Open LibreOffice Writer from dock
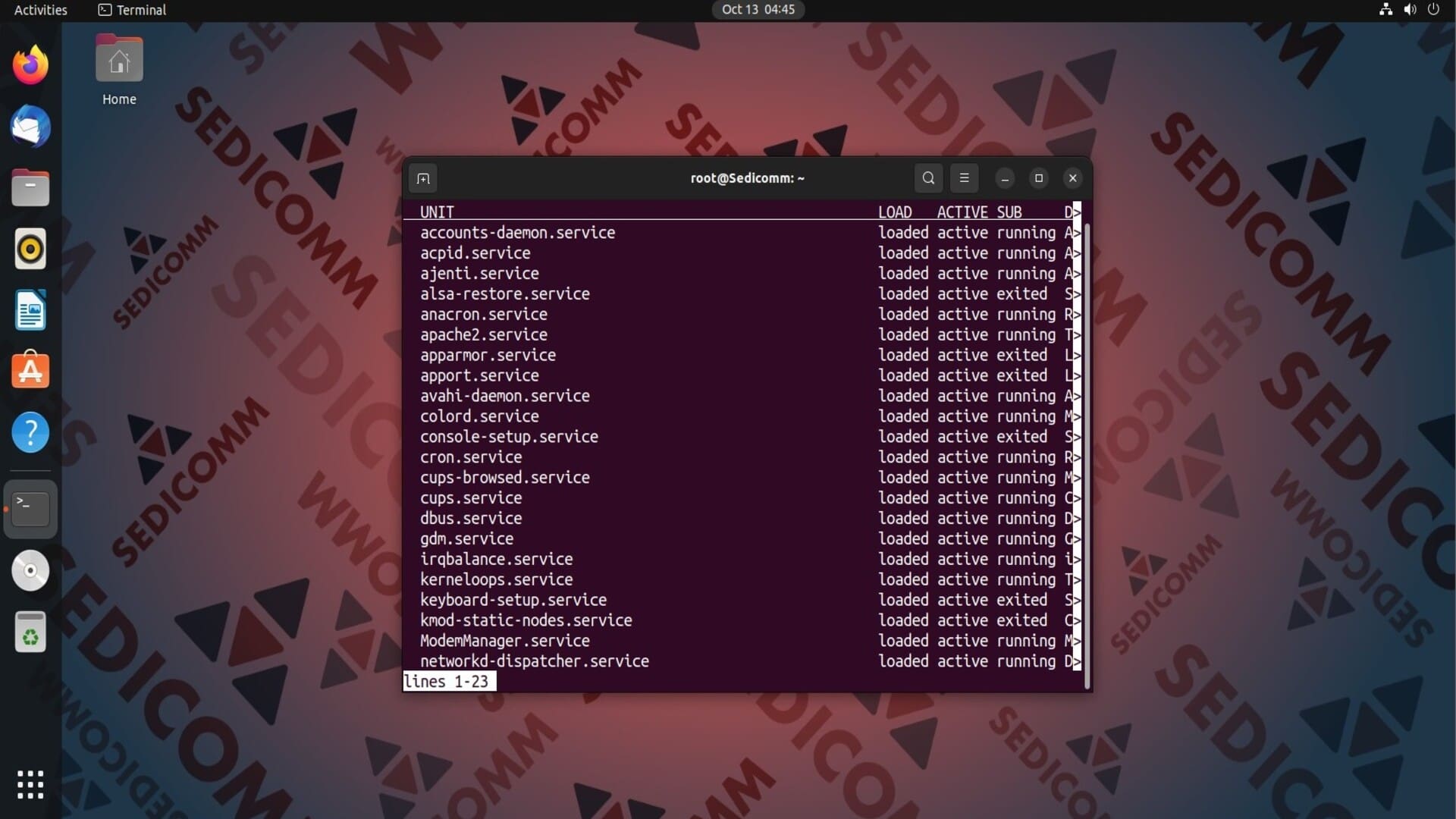The width and height of the screenshot is (1456, 819). coord(30,310)
